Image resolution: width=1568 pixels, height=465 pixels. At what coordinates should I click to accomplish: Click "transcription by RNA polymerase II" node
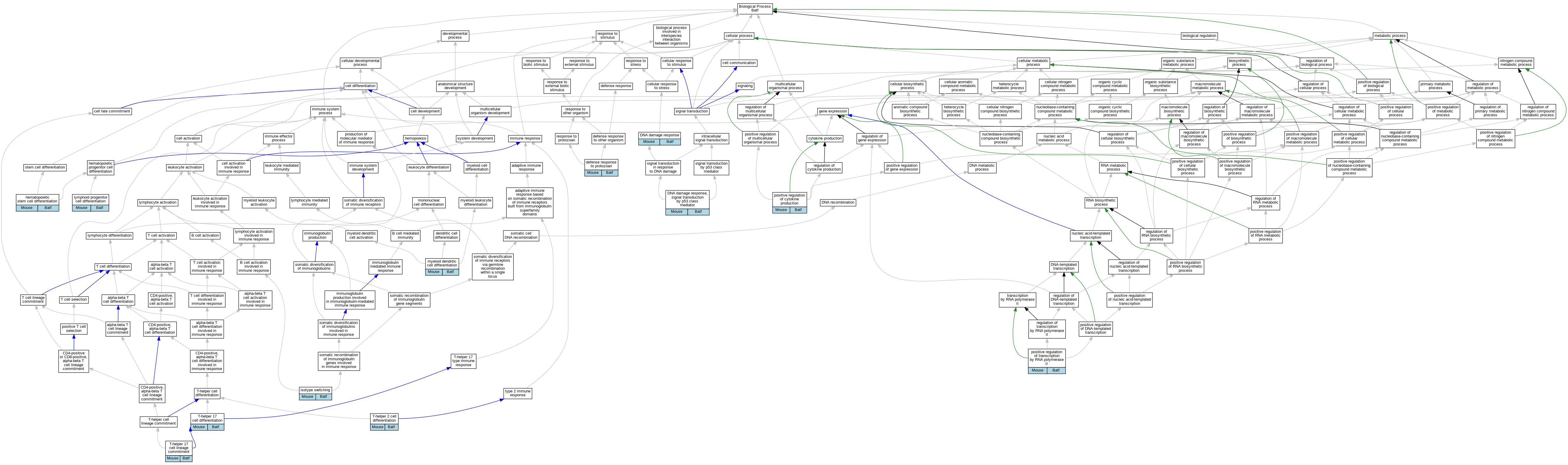1017,299
